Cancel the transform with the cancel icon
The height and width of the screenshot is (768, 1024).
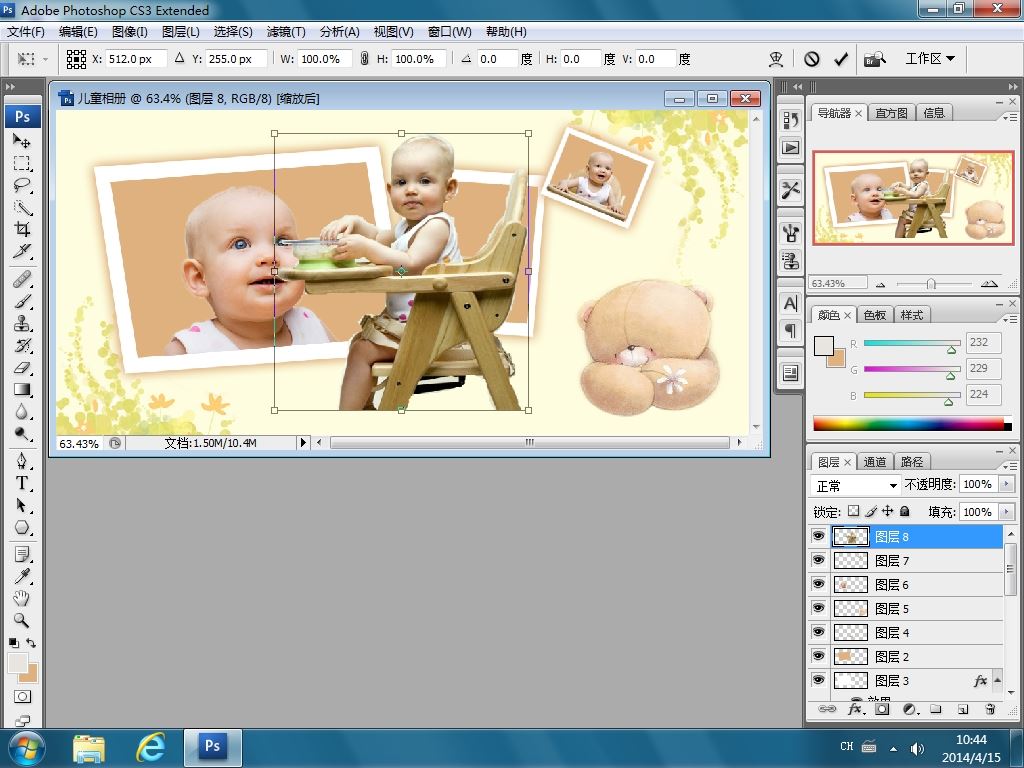[x=812, y=59]
